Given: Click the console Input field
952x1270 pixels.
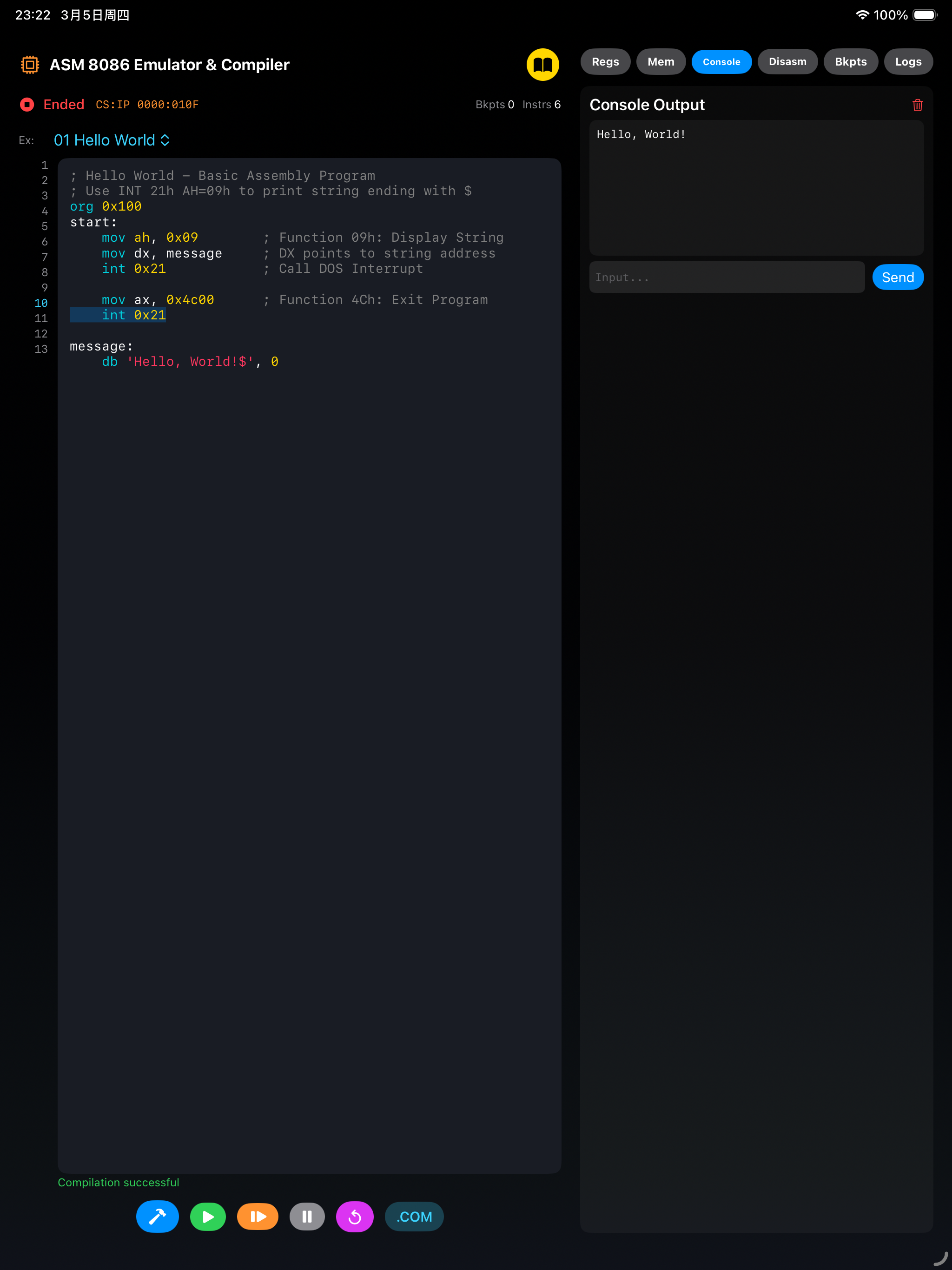Looking at the screenshot, I should 727,278.
